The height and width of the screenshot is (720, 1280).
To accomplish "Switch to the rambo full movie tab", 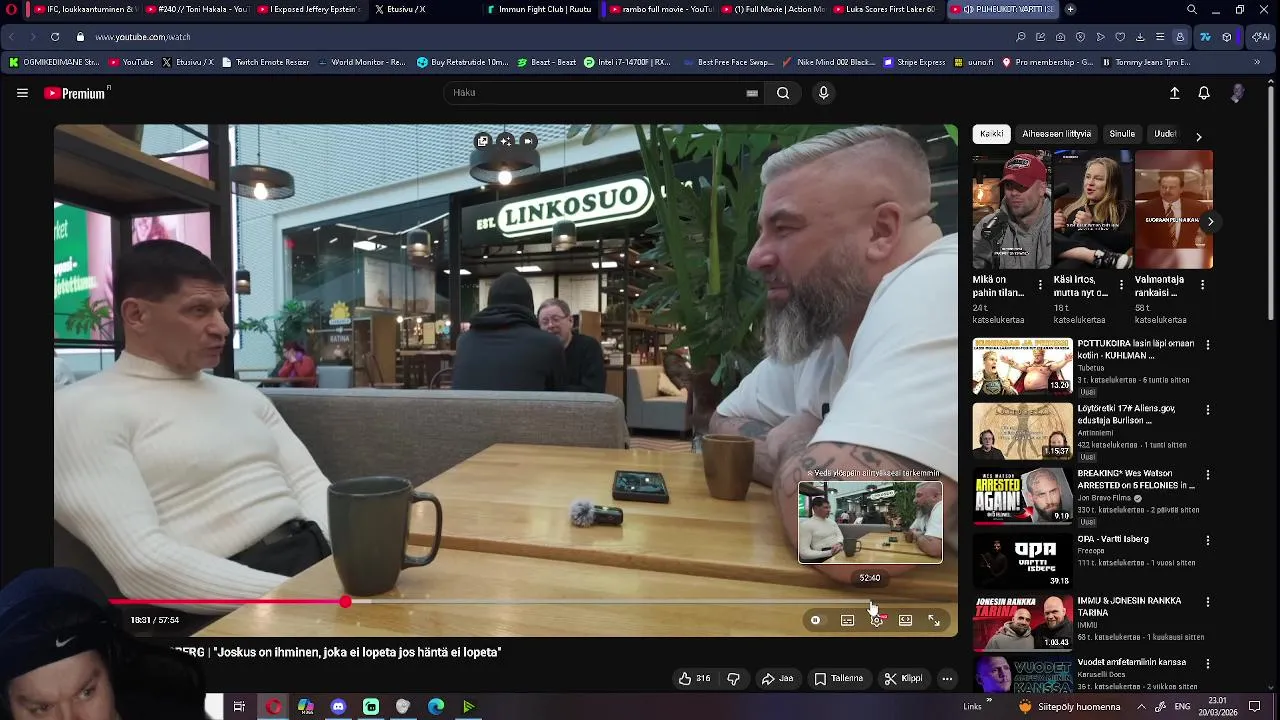I will pos(661,9).
